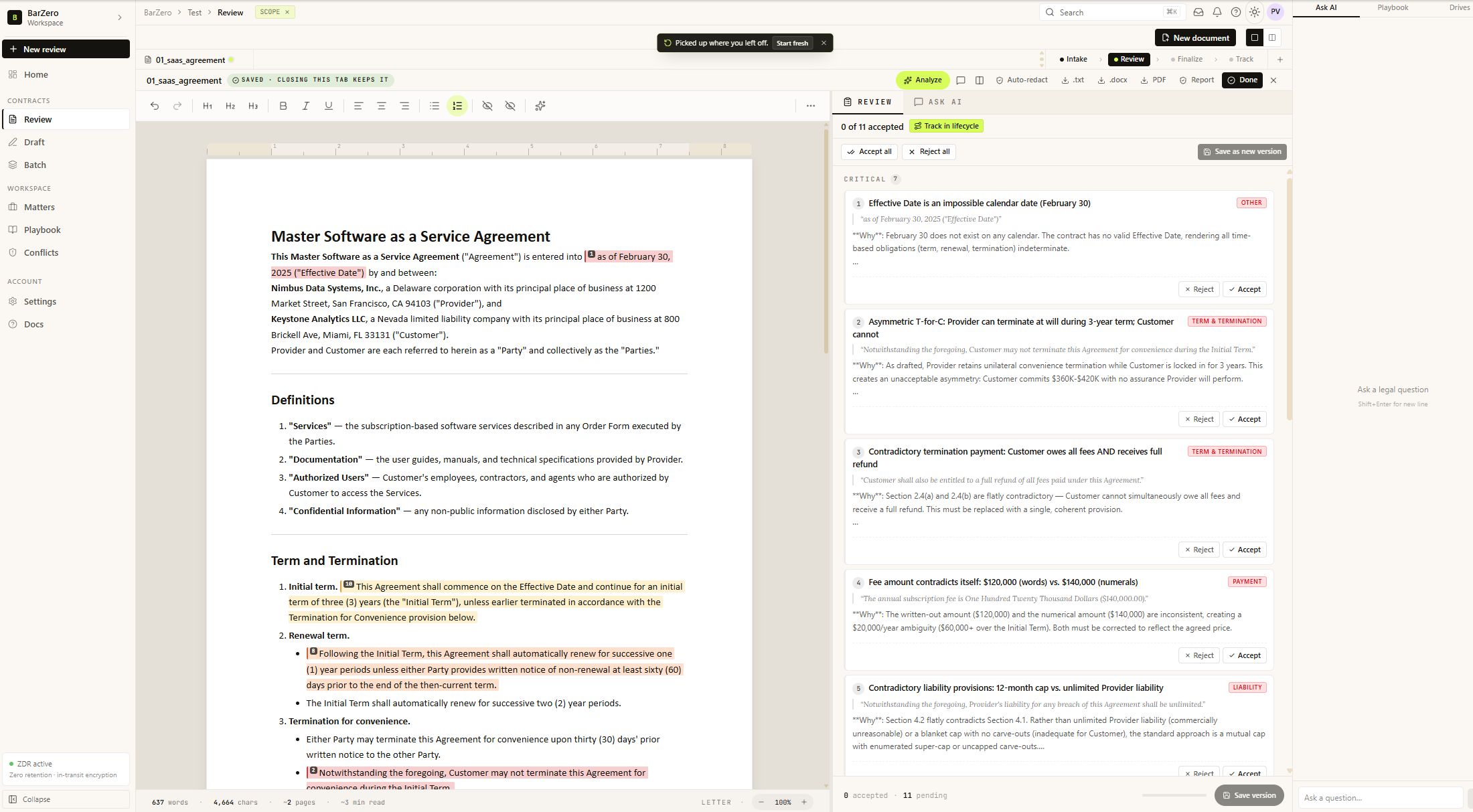Image resolution: width=1473 pixels, height=812 pixels.
Task: Open the Playbook tab in right panel
Action: pyautogui.click(x=1393, y=7)
